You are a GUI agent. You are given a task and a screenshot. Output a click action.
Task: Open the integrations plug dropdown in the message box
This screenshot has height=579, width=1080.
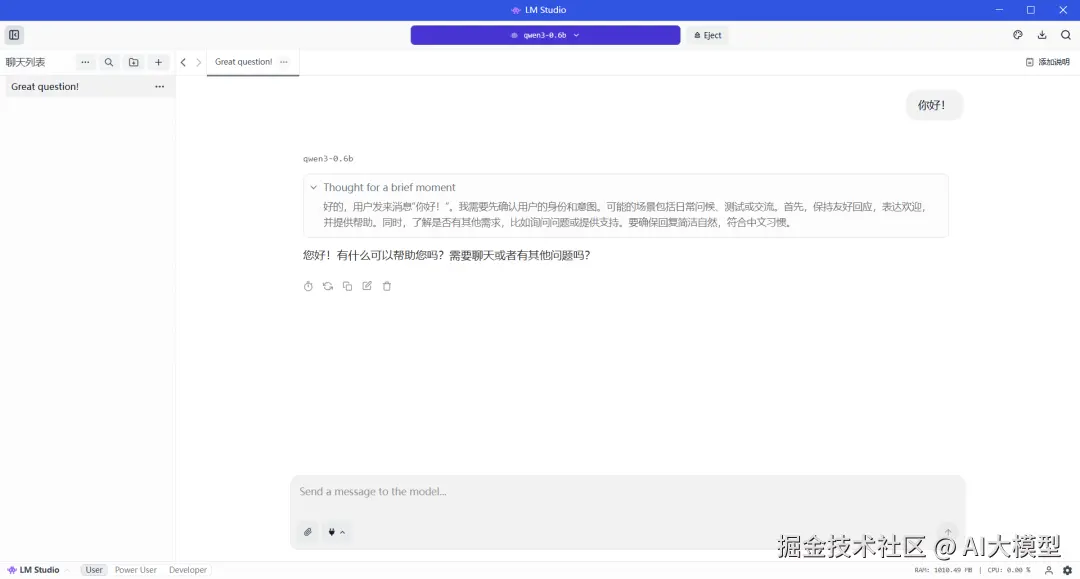click(x=336, y=532)
